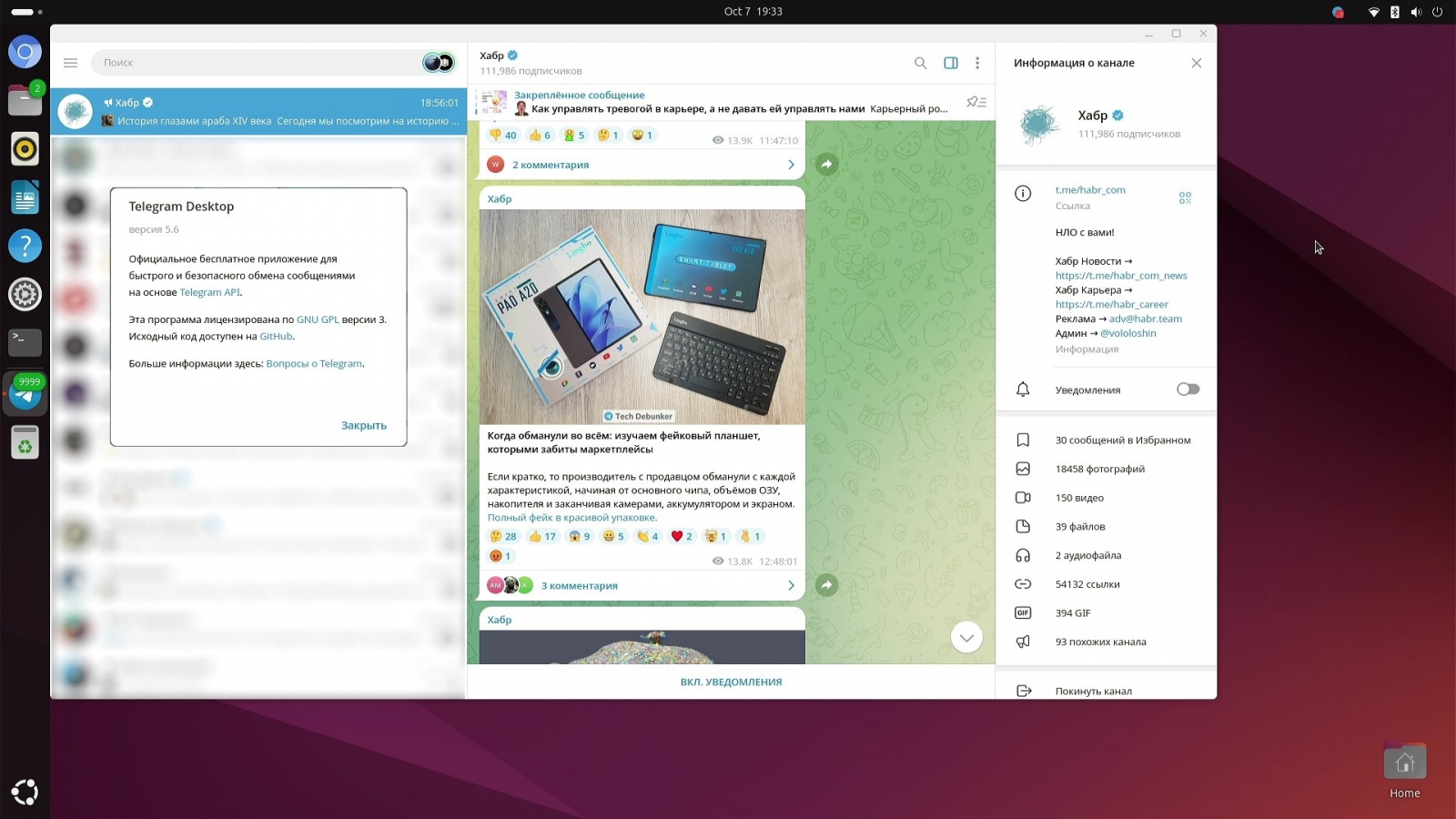Toggle the right info sidebar panel icon
Viewport: 1456px width, 819px height.
pyautogui.click(x=950, y=63)
